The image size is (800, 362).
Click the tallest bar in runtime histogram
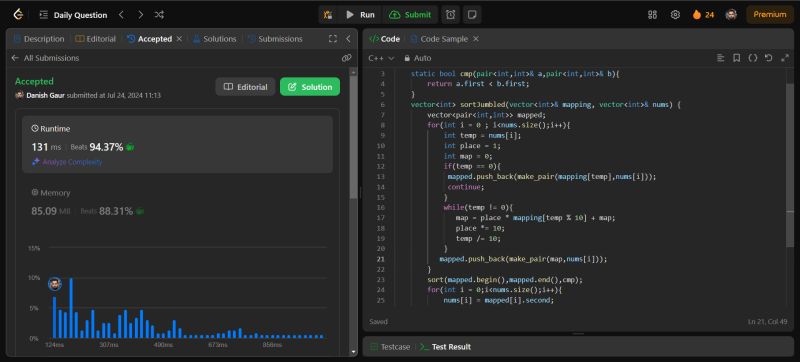71,308
